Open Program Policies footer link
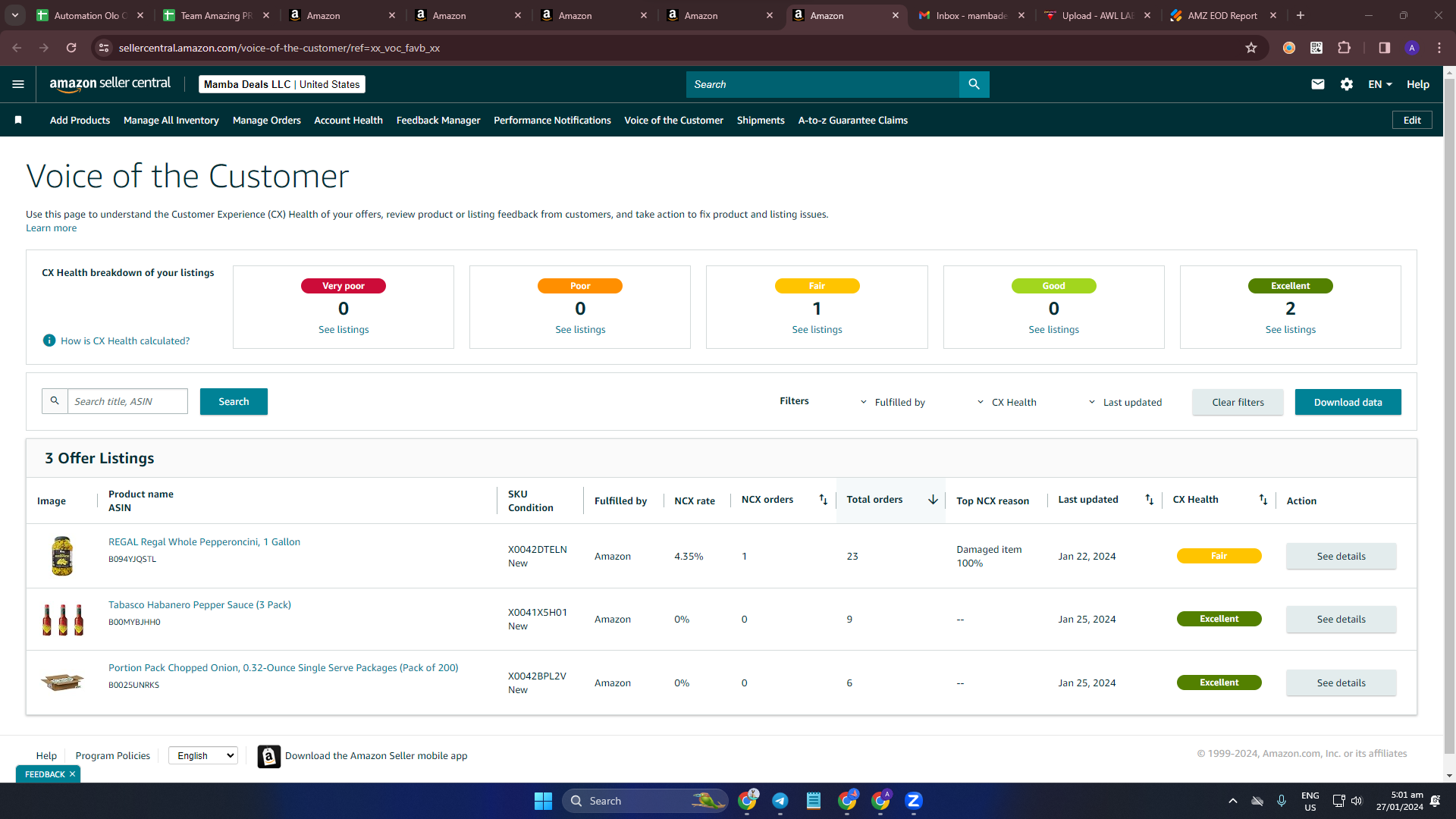Viewport: 1456px width, 819px height. [x=113, y=755]
